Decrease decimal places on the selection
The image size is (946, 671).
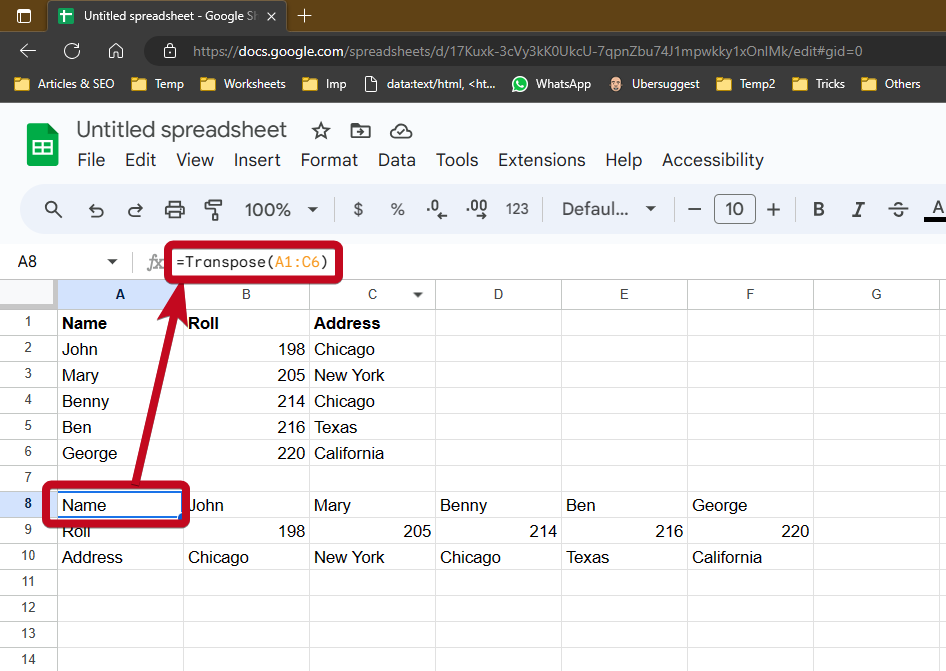pos(436,210)
